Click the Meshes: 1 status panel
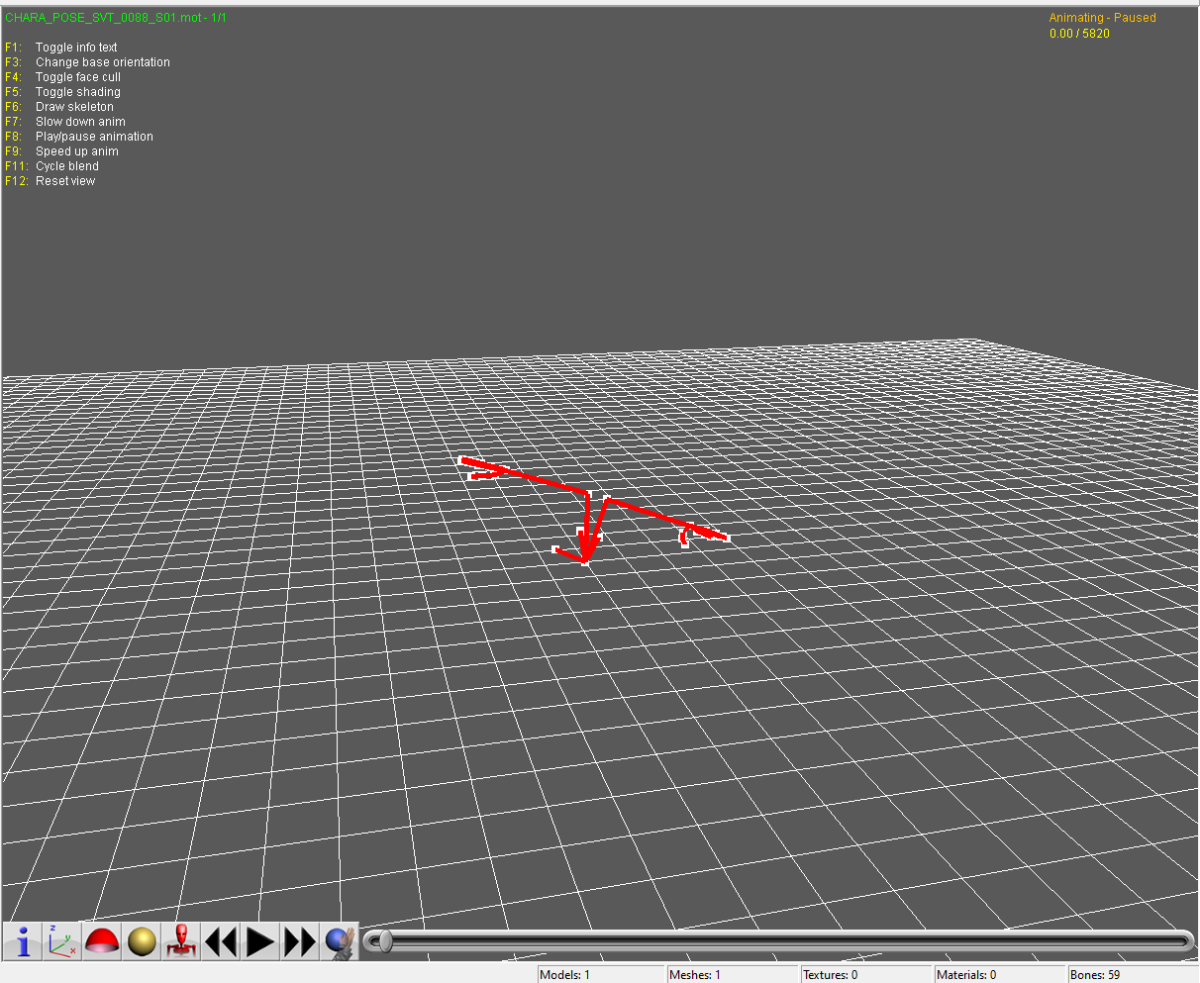The height and width of the screenshot is (983, 1200). pyautogui.click(x=732, y=974)
